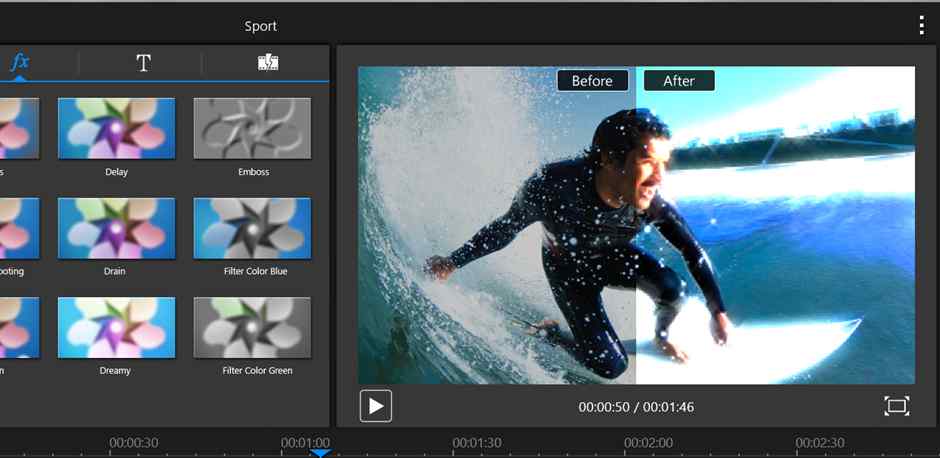Select the Delay effect thumbnail
This screenshot has height=458, width=940.
(116, 129)
